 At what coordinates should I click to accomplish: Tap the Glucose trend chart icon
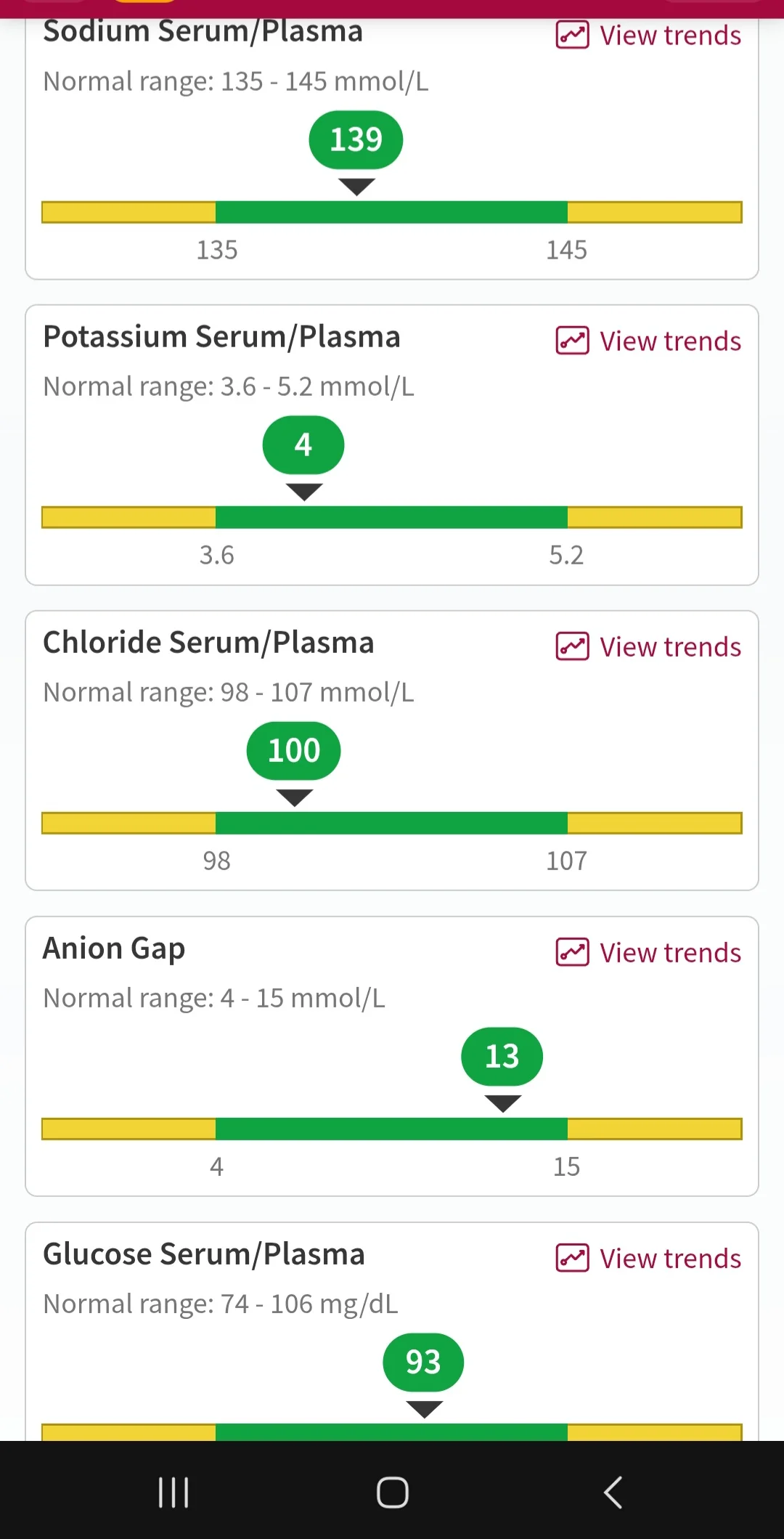click(572, 1258)
